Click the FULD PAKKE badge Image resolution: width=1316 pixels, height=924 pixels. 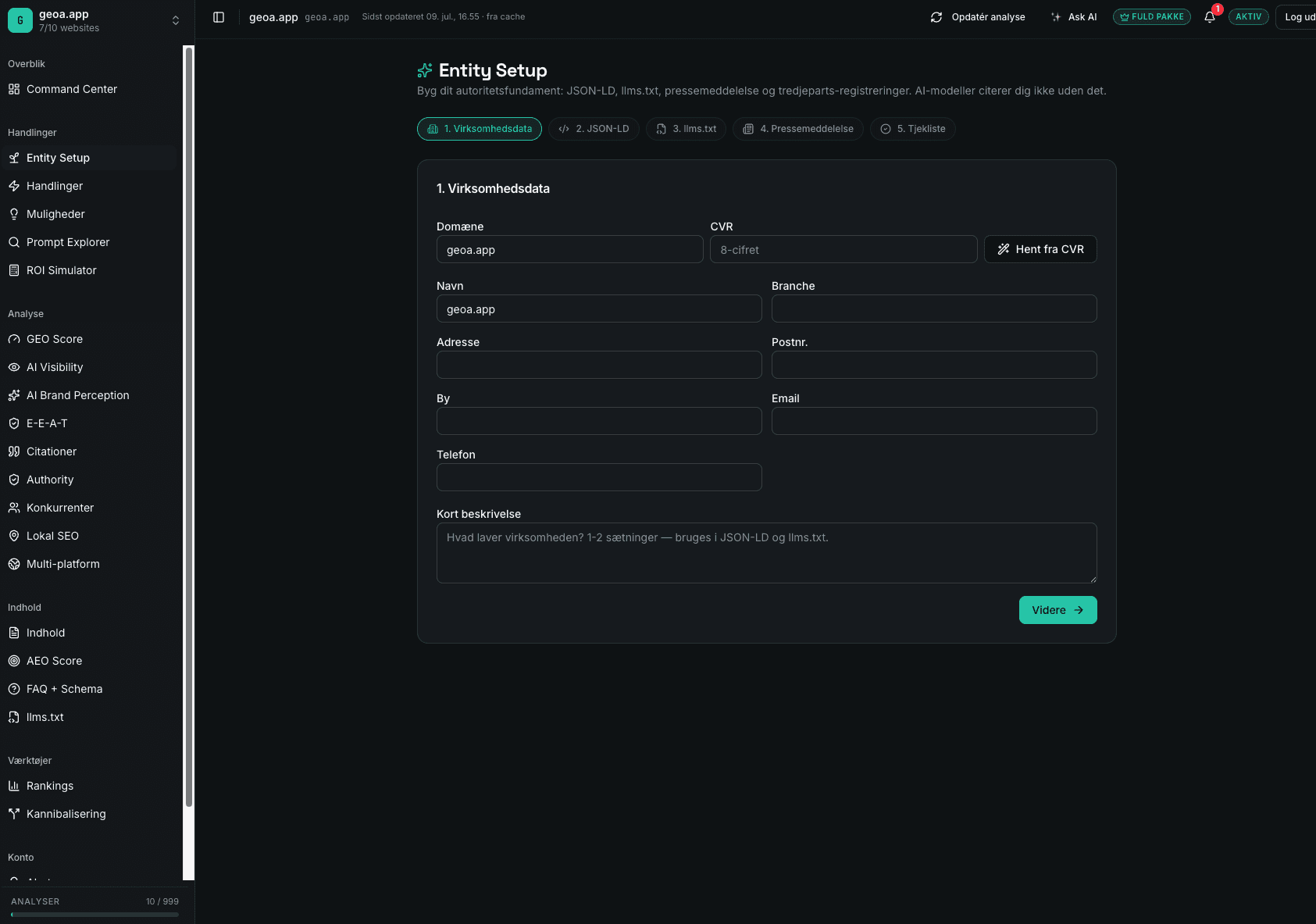click(1152, 17)
